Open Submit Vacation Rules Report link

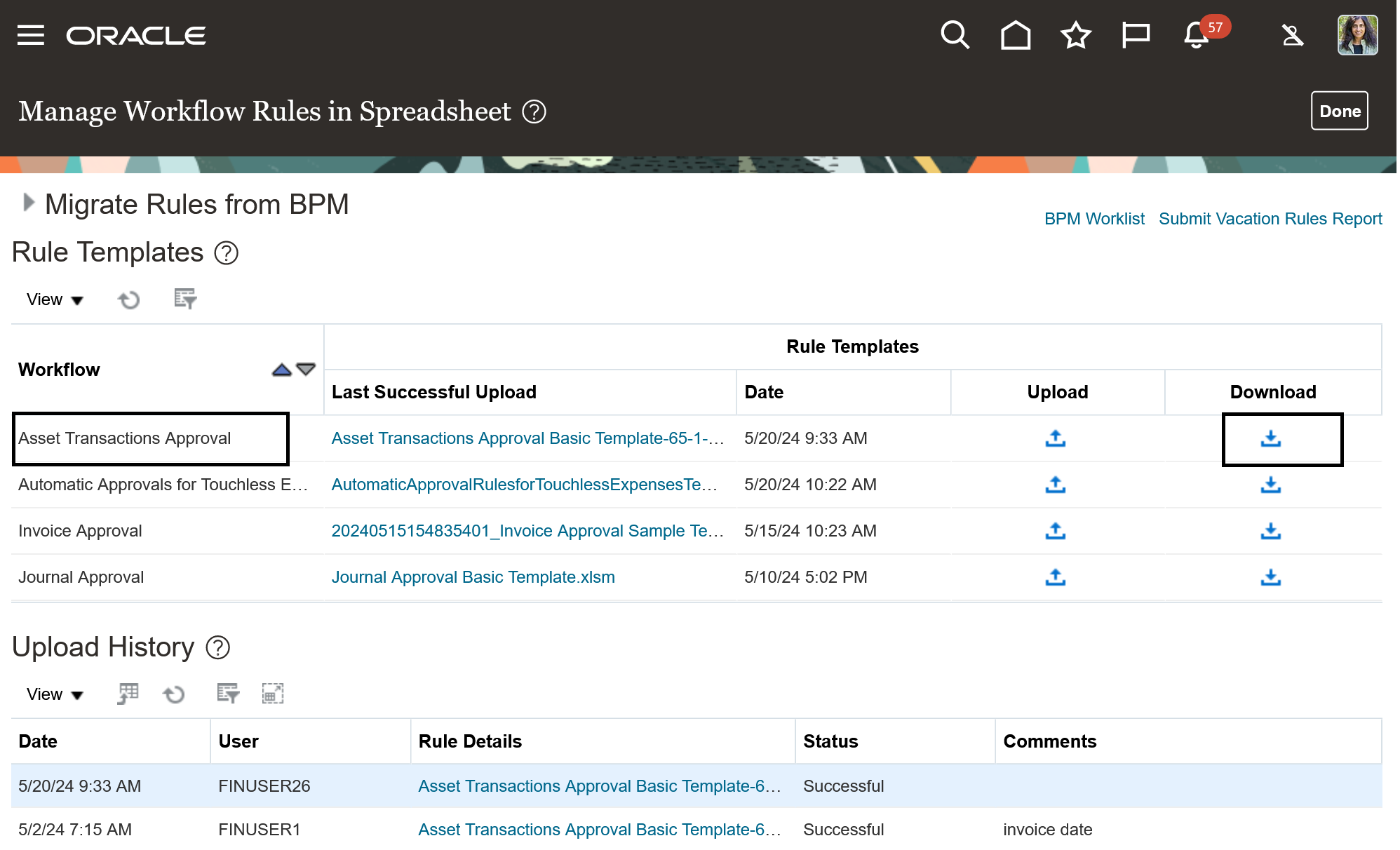click(x=1270, y=219)
